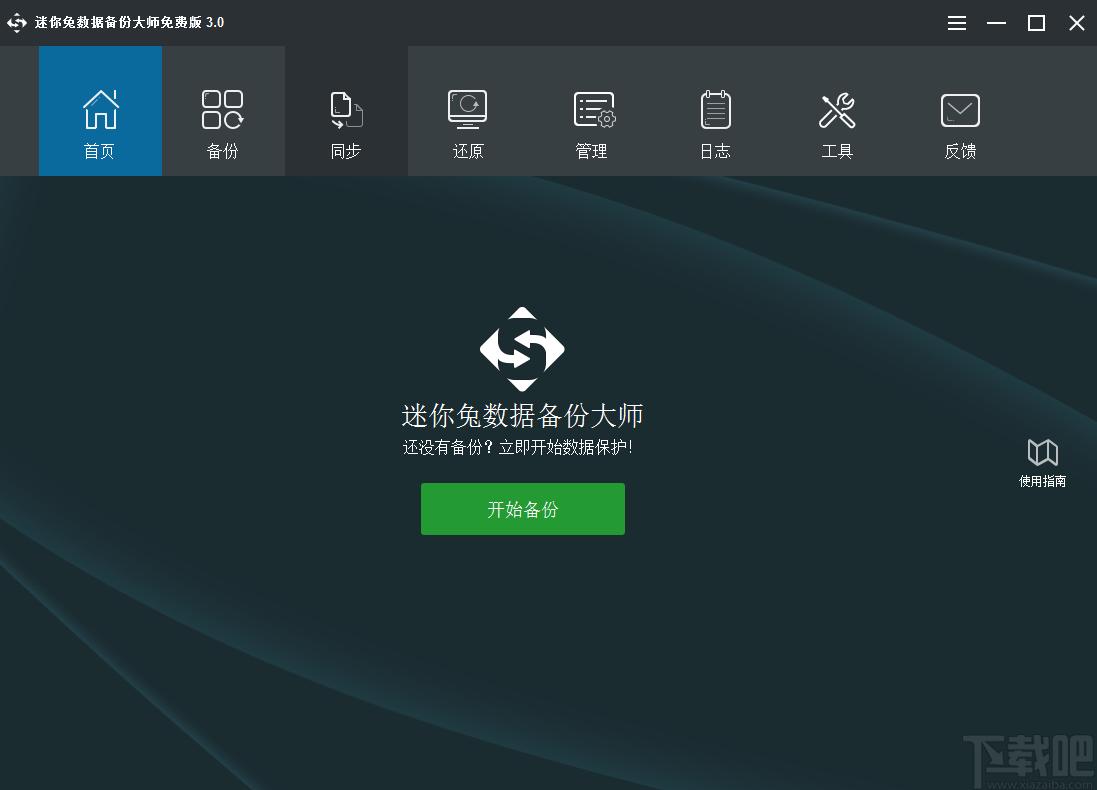Open the 管理 manage tab
This screenshot has height=790, width=1097.
(x=592, y=111)
